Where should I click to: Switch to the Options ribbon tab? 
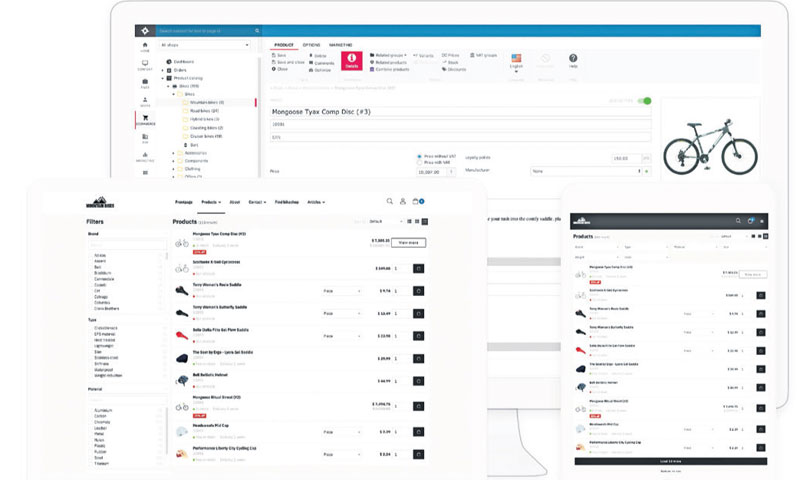pyautogui.click(x=312, y=45)
